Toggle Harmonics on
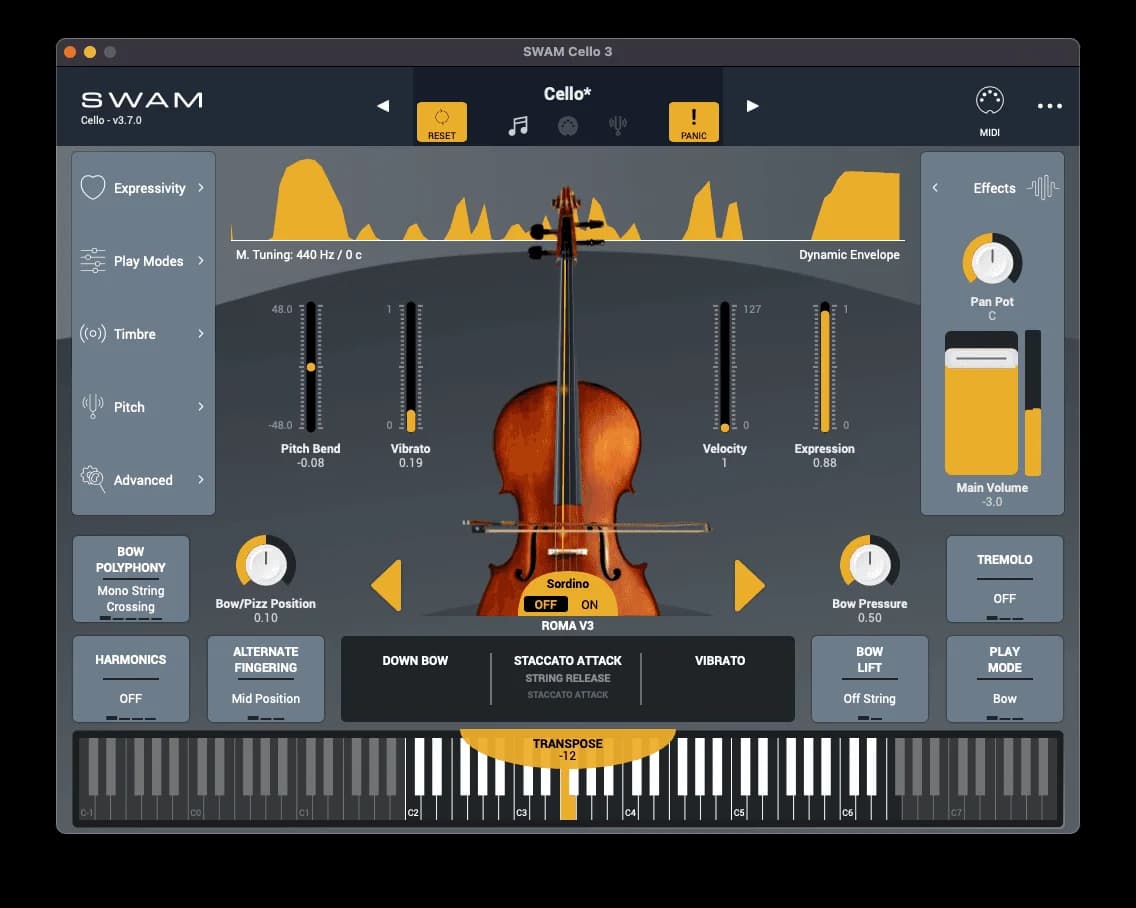The height and width of the screenshot is (908, 1136). 131,679
